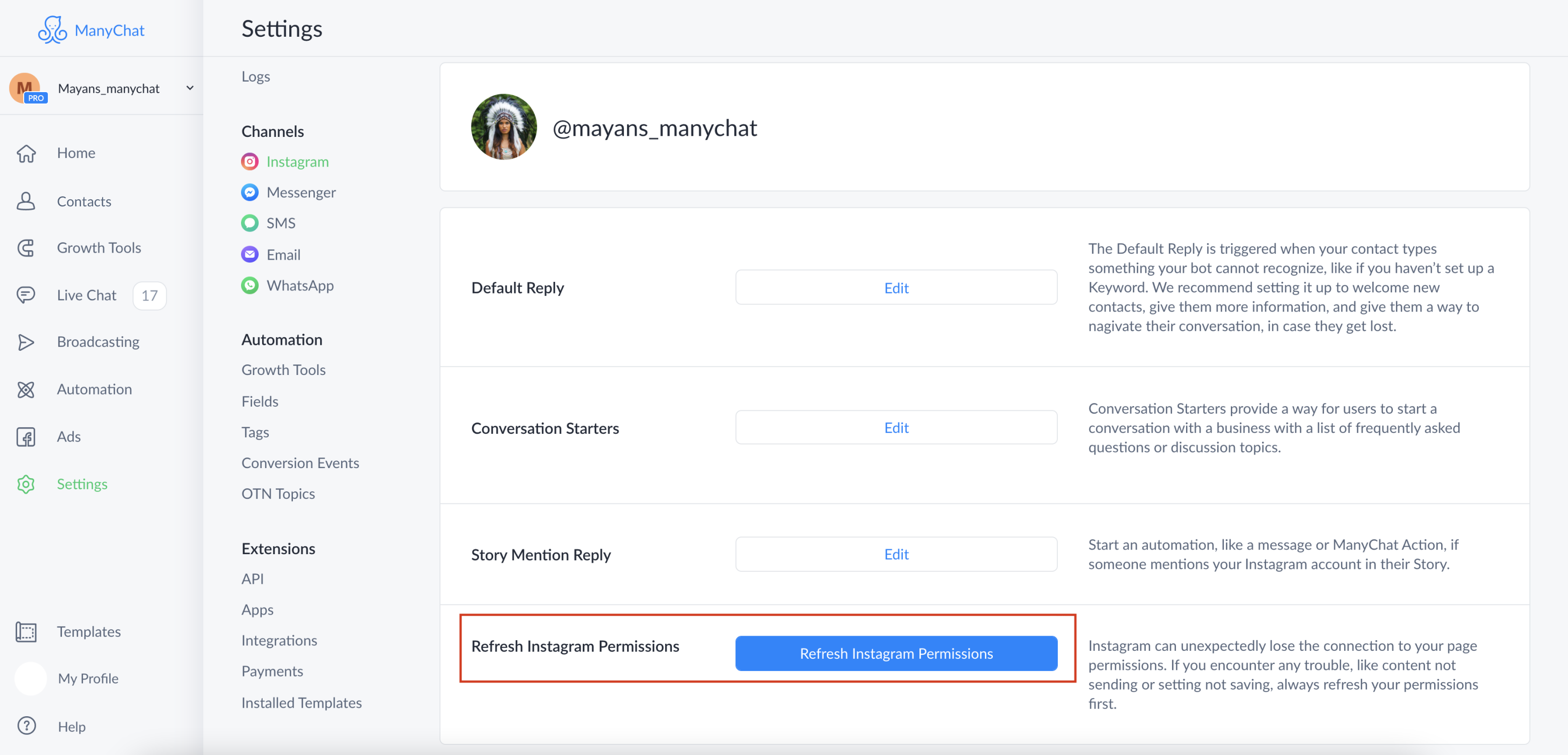Open the Messenger channel settings
1568x755 pixels.
point(250,192)
